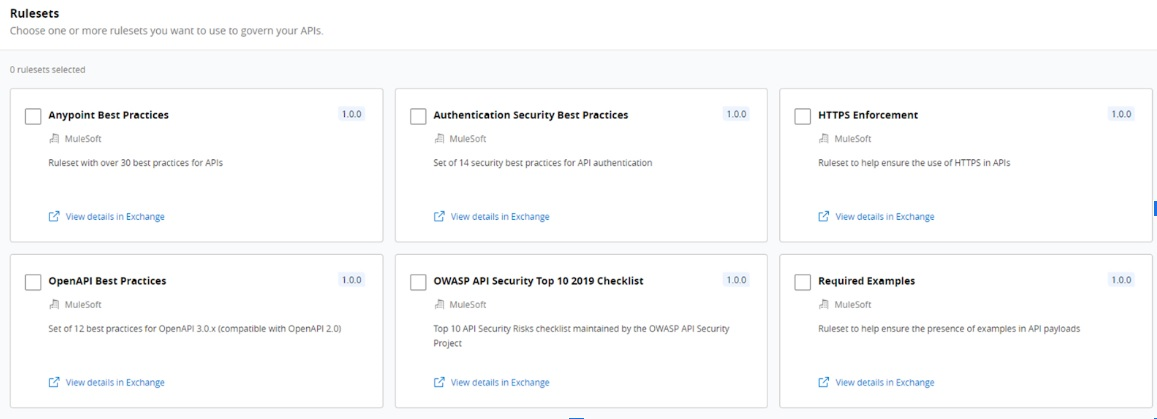Image resolution: width=1157 pixels, height=419 pixels.
Task: Select the Authentication Security Best Practices checkbox
Action: 418,116
